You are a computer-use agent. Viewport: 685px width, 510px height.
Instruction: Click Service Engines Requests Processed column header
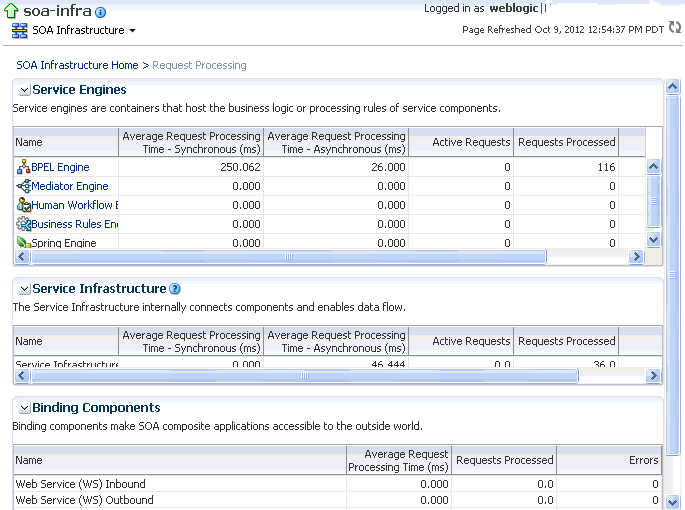(x=566, y=142)
